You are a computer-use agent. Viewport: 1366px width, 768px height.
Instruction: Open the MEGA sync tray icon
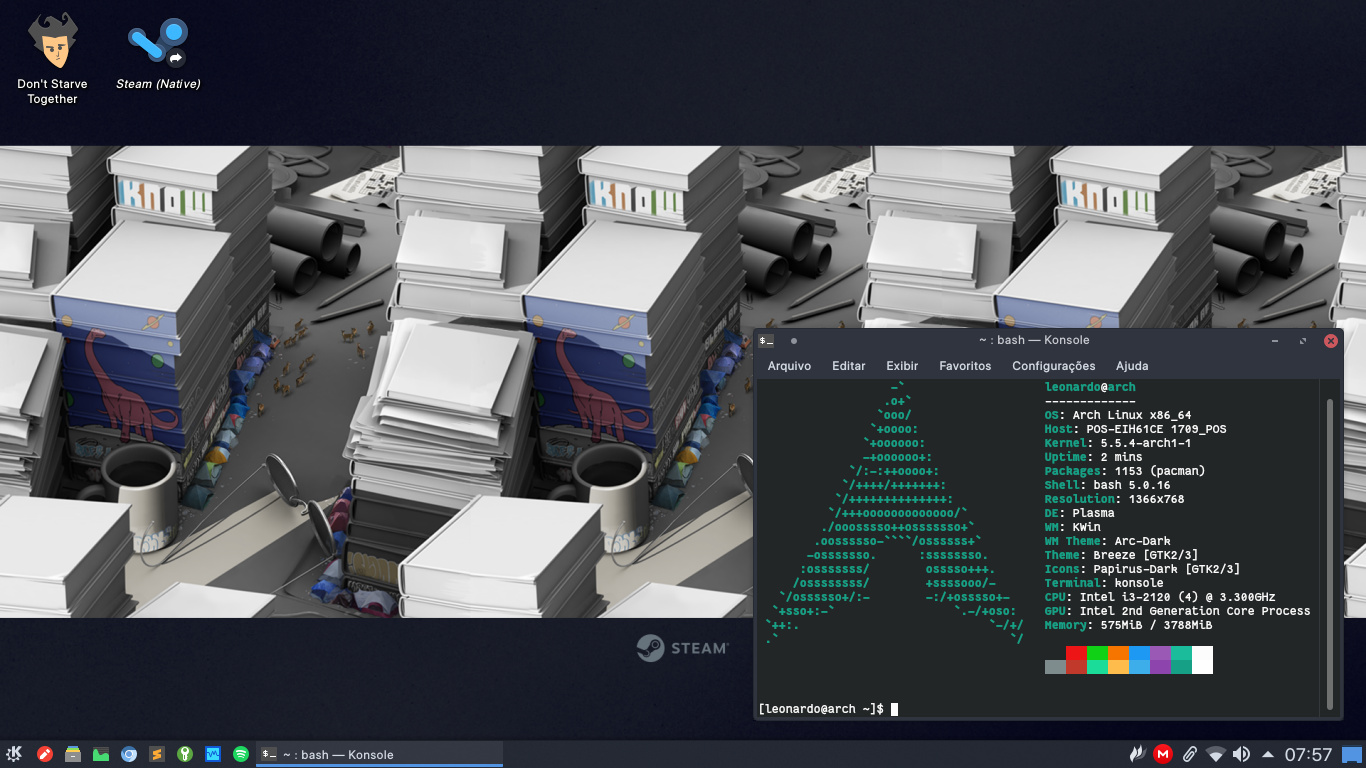click(1163, 754)
